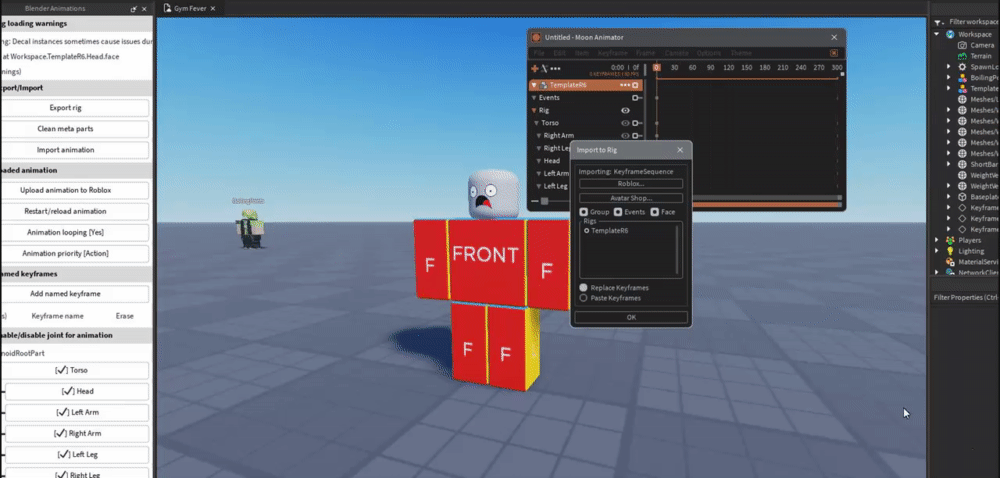The height and width of the screenshot is (478, 1000).
Task: Toggle Rig visibility eye icon
Action: (x=626, y=110)
